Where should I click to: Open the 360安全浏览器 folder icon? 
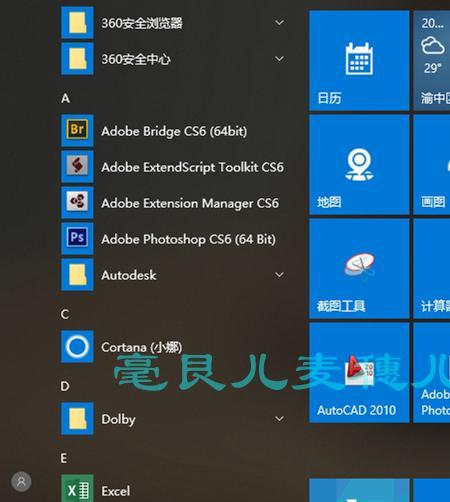click(77, 23)
